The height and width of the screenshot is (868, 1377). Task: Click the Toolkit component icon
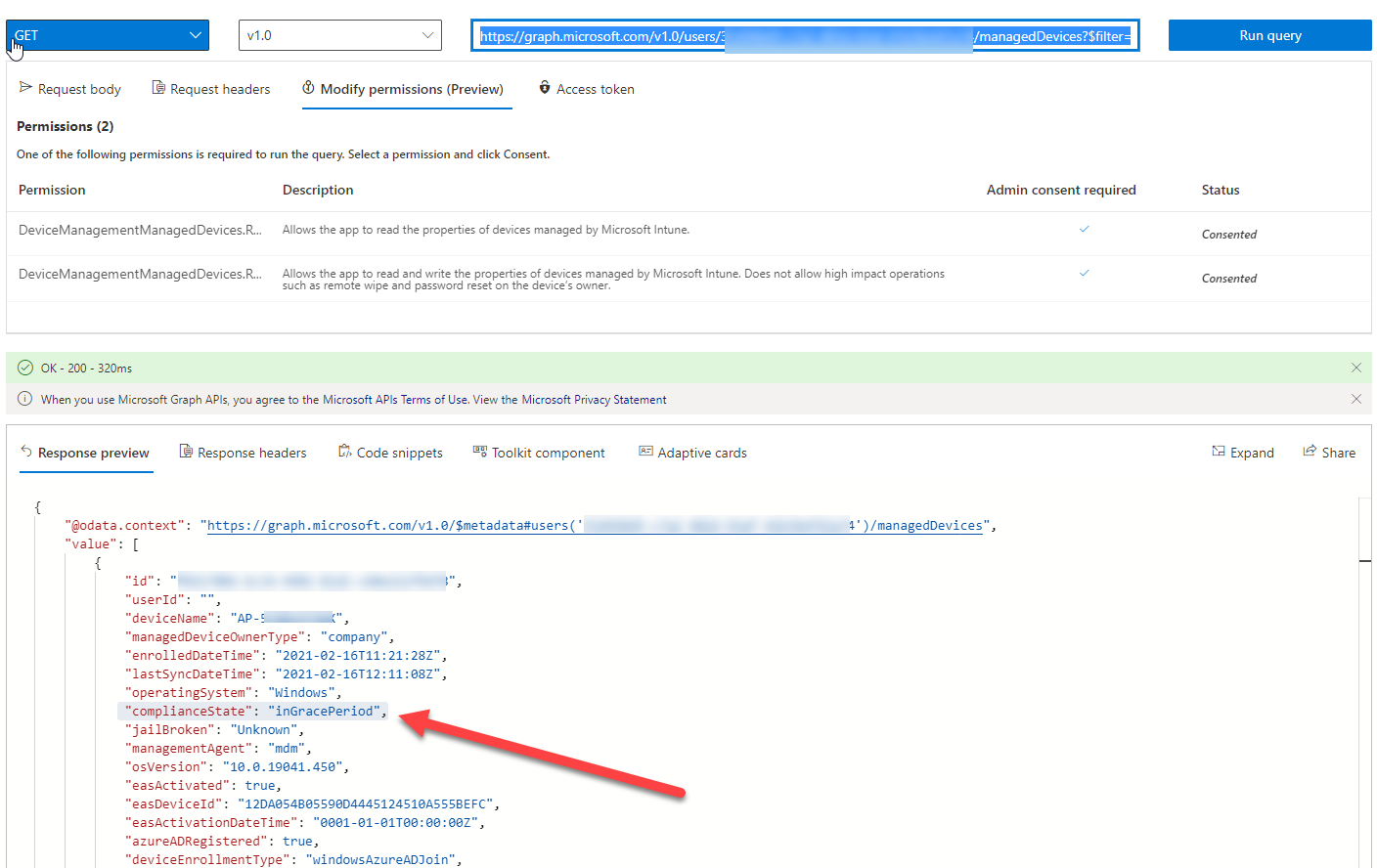tap(480, 451)
